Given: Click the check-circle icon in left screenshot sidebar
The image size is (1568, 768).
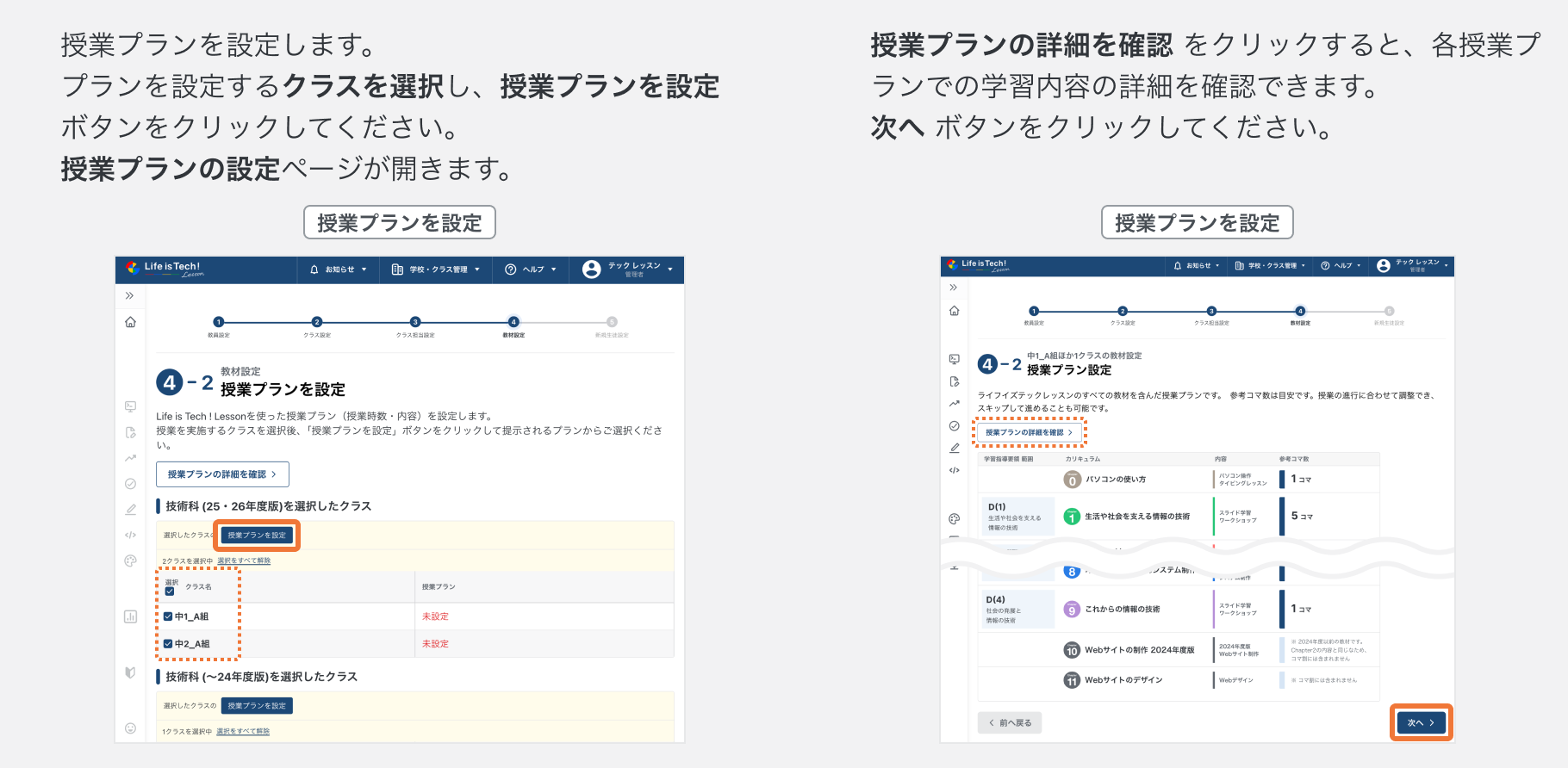Looking at the screenshot, I should (130, 484).
